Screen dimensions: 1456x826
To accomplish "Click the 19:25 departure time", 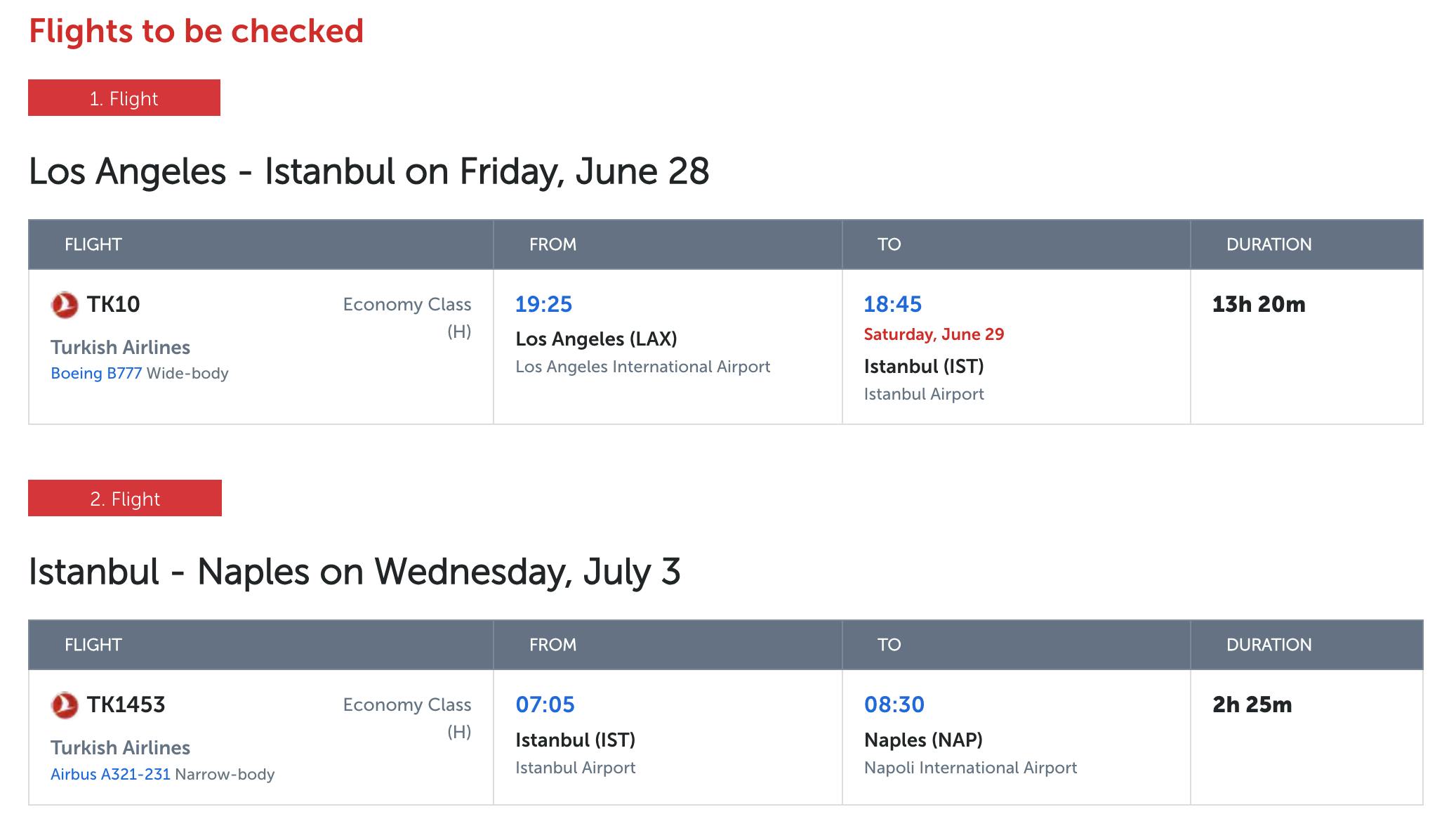I will (x=544, y=304).
